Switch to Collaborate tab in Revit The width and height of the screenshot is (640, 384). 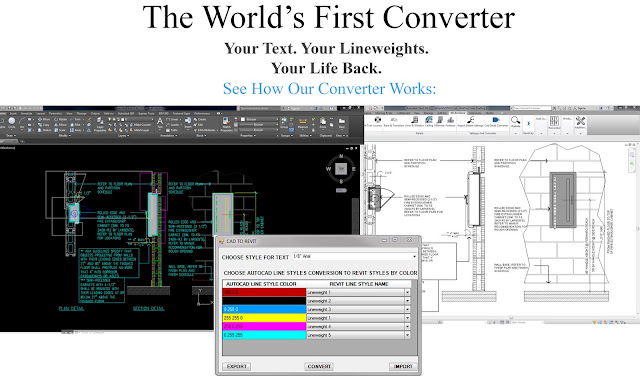(x=403, y=113)
